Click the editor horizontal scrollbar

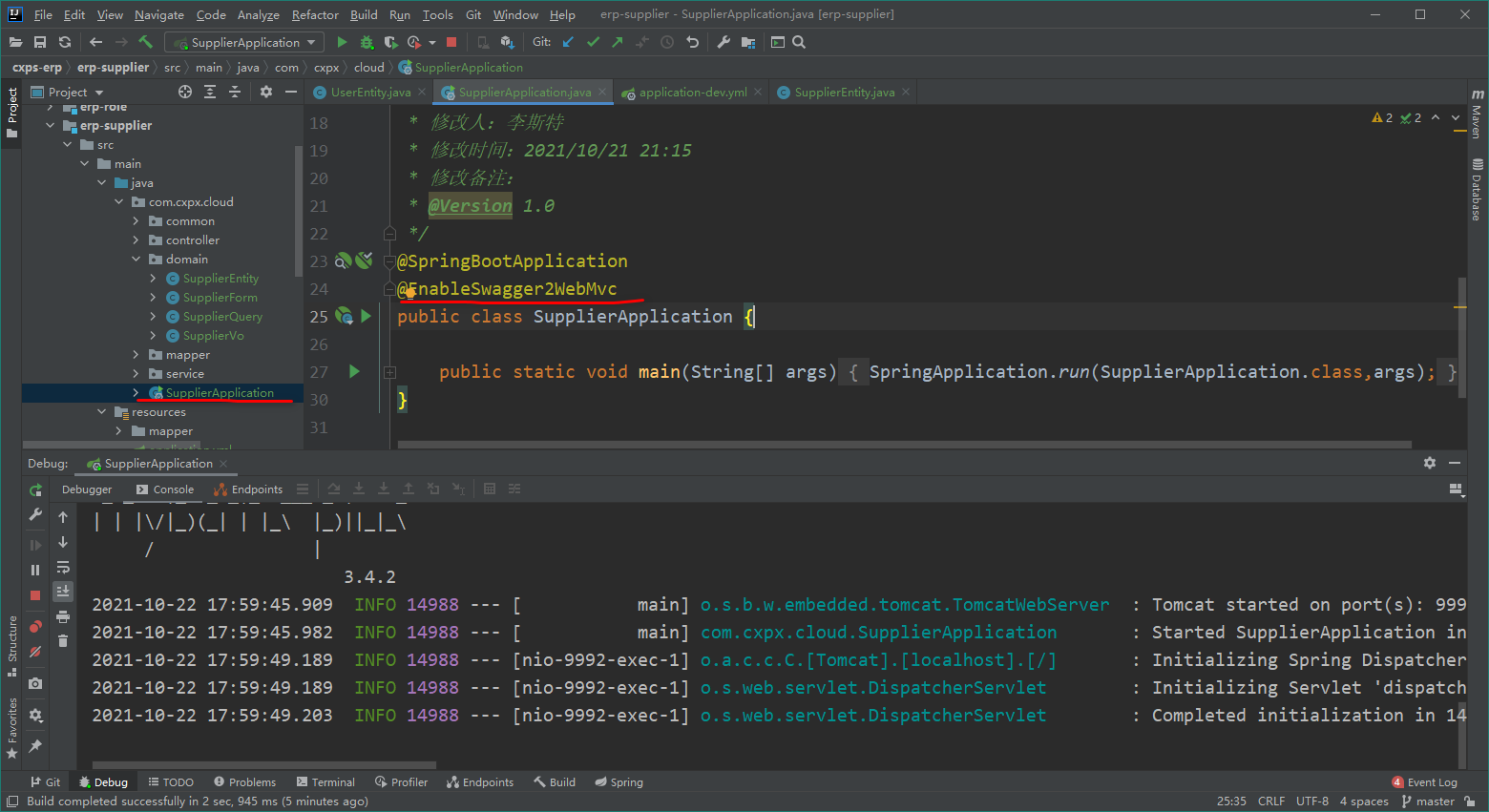(x=904, y=444)
